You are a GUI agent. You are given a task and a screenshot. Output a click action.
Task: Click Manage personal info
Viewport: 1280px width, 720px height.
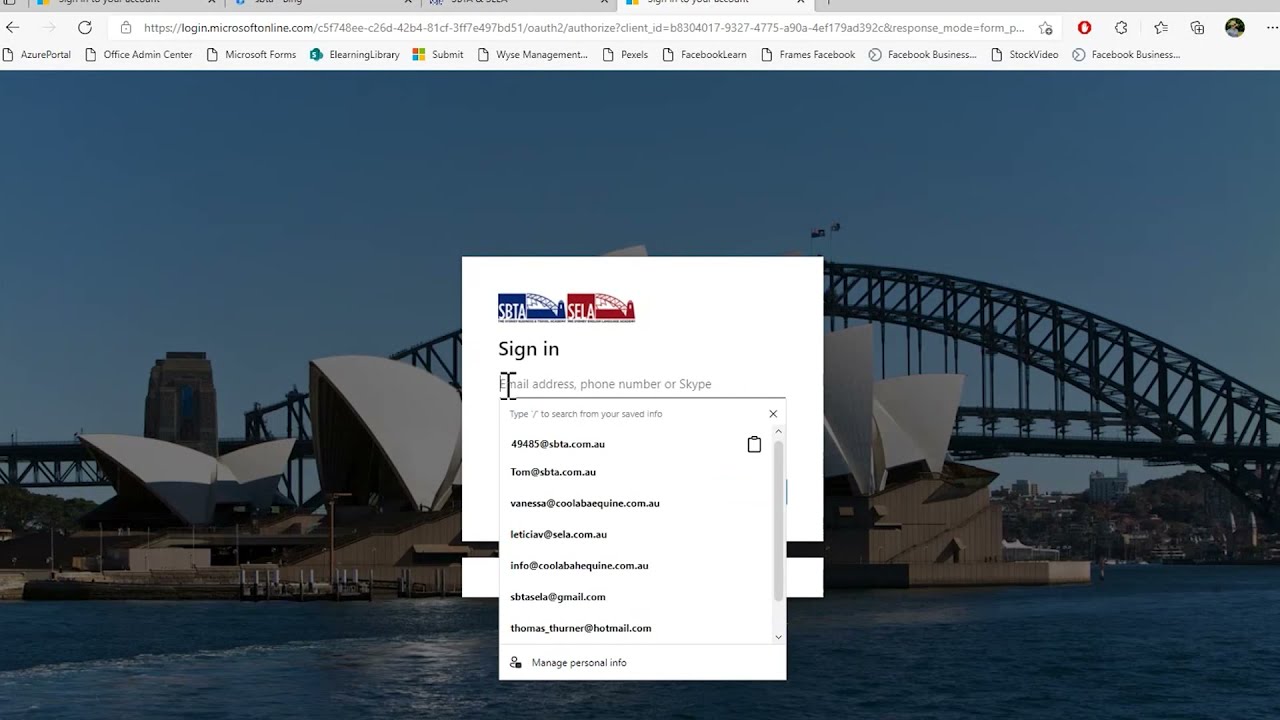pos(579,662)
